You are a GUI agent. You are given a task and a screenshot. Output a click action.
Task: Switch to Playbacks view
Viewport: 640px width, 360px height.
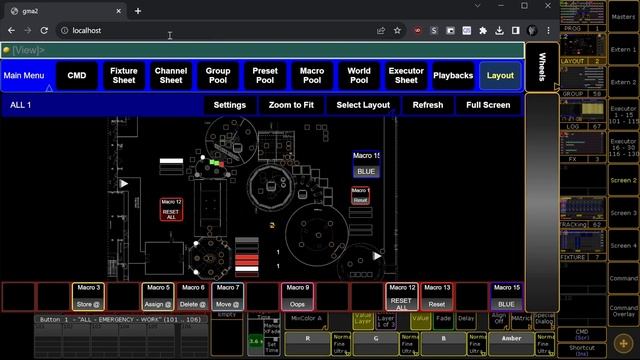pyautogui.click(x=453, y=76)
